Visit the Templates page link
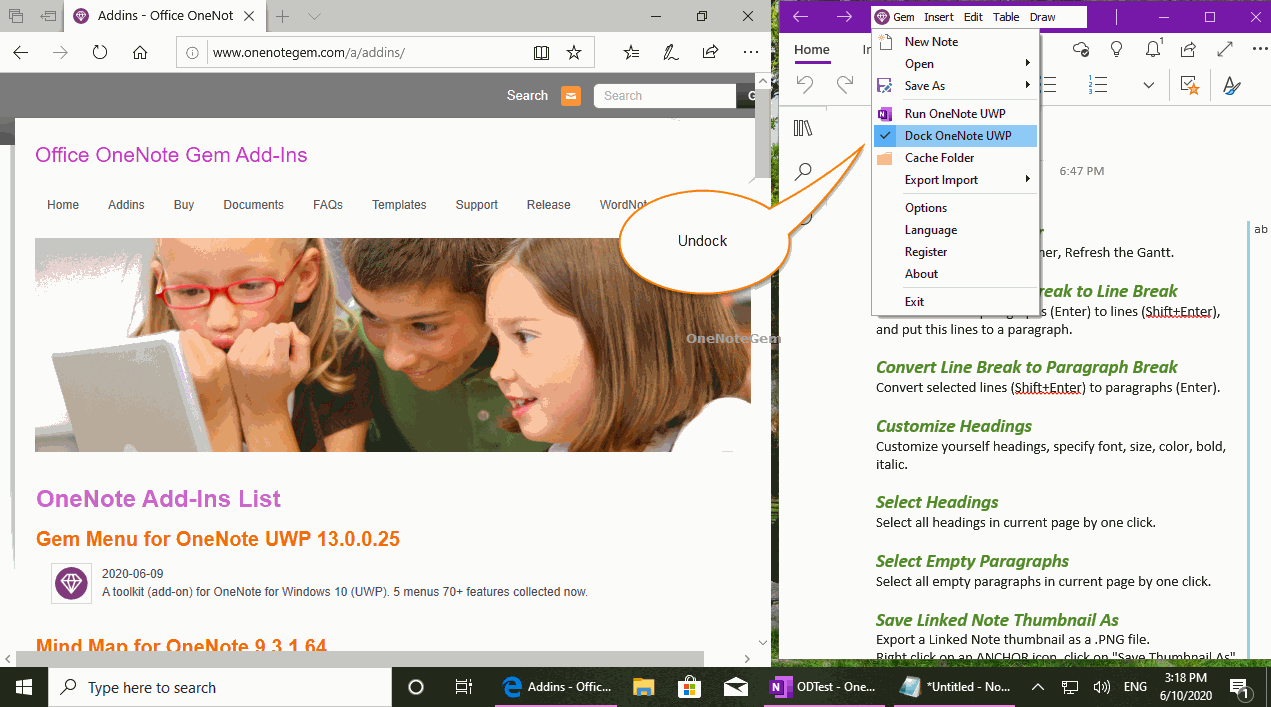Viewport: 1271px width, 707px height. tap(399, 205)
